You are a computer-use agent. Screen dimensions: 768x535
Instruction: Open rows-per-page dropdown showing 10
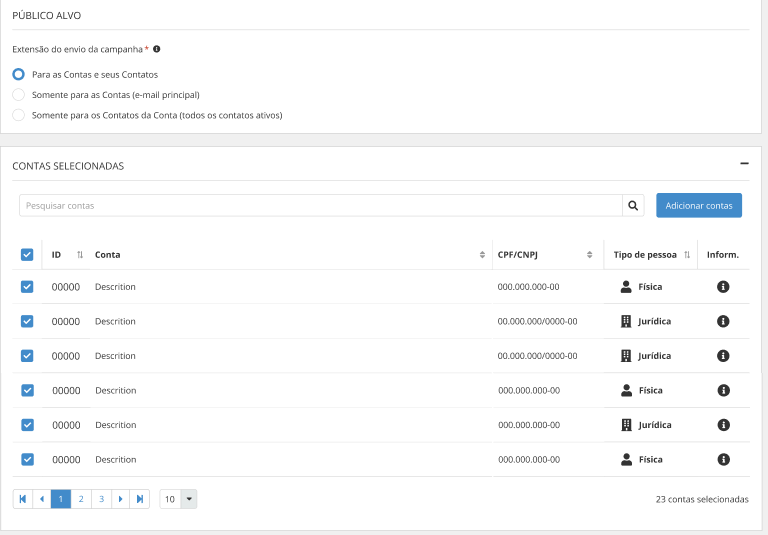coord(179,499)
